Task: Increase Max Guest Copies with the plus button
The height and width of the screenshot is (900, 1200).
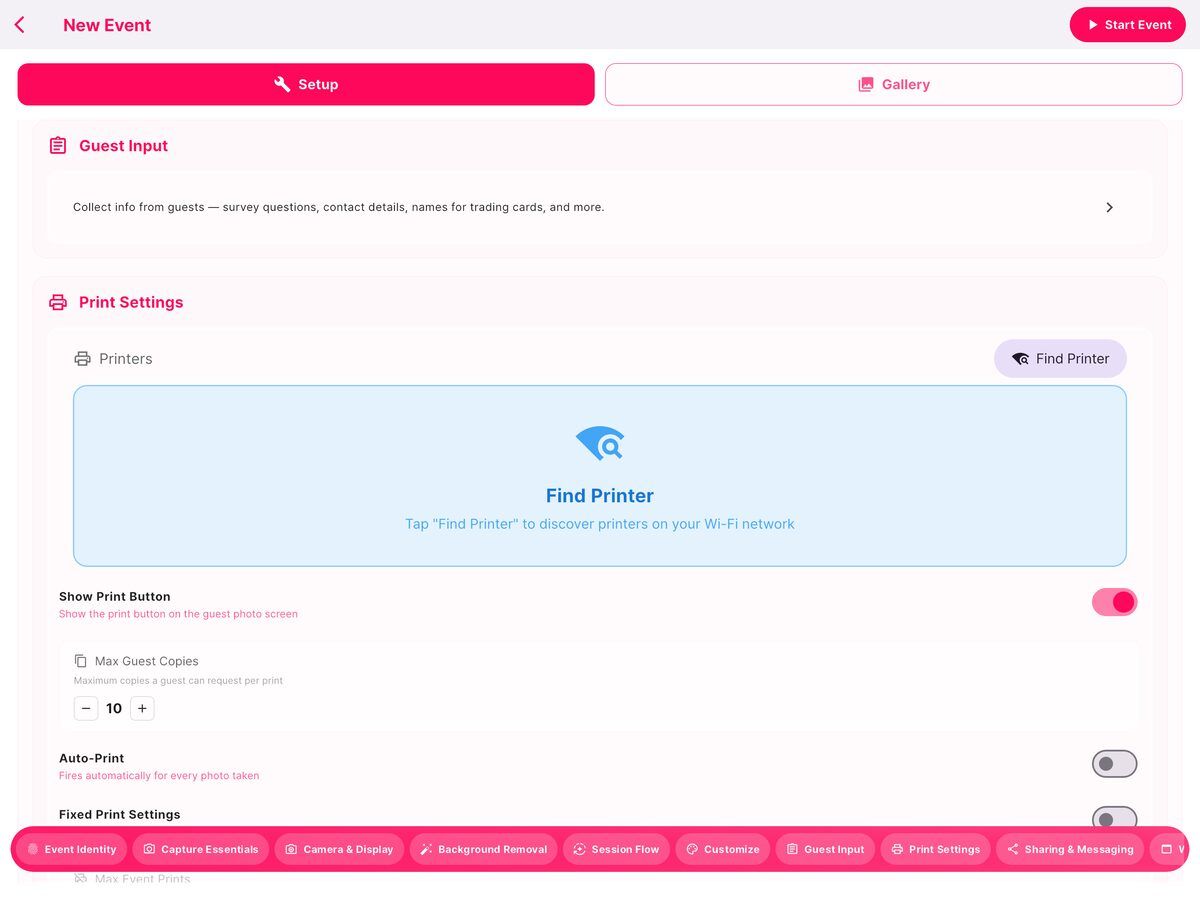Action: tap(142, 709)
